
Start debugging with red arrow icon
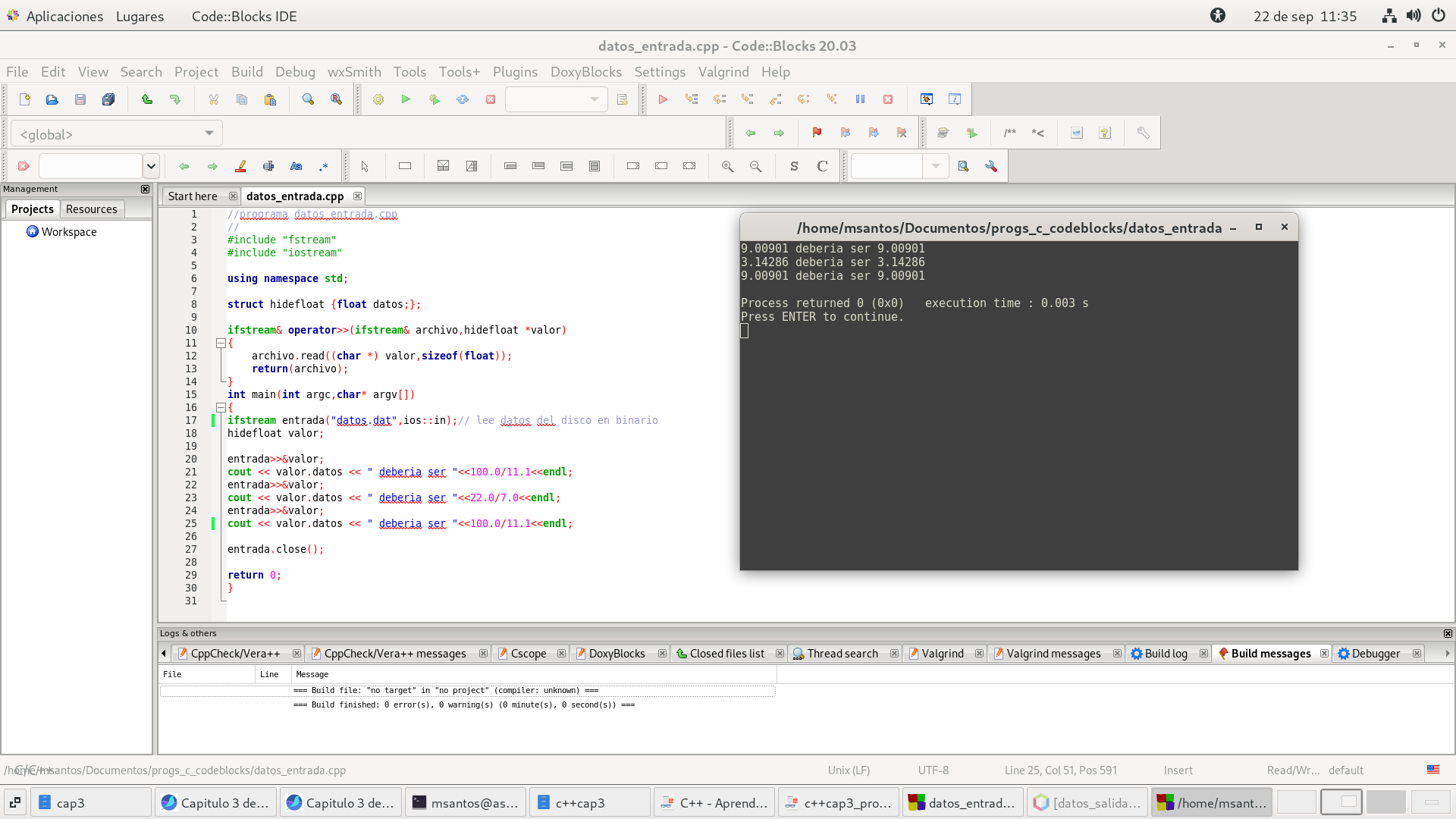pyautogui.click(x=663, y=99)
